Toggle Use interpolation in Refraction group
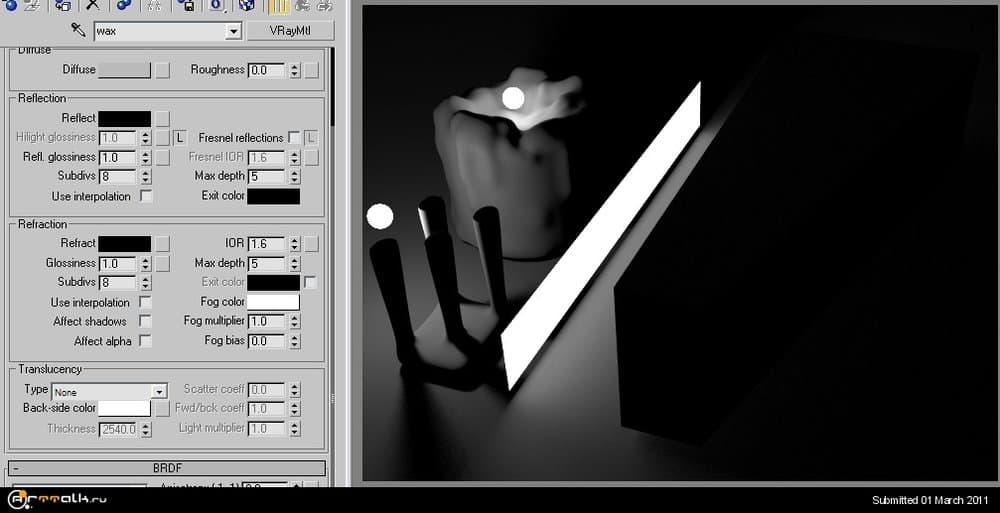 [x=145, y=302]
